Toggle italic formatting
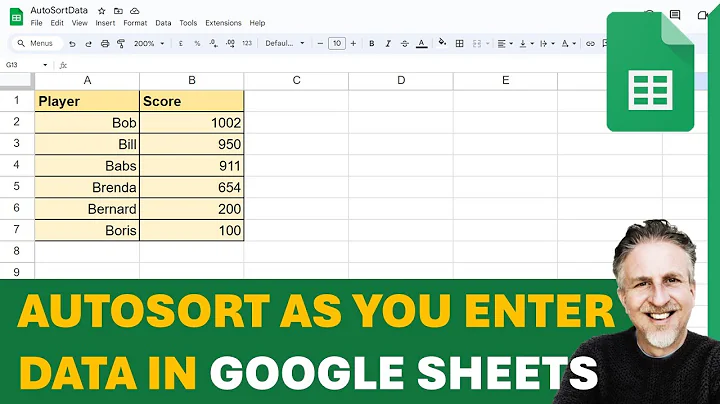Image resolution: width=720 pixels, height=404 pixels. tap(388, 44)
